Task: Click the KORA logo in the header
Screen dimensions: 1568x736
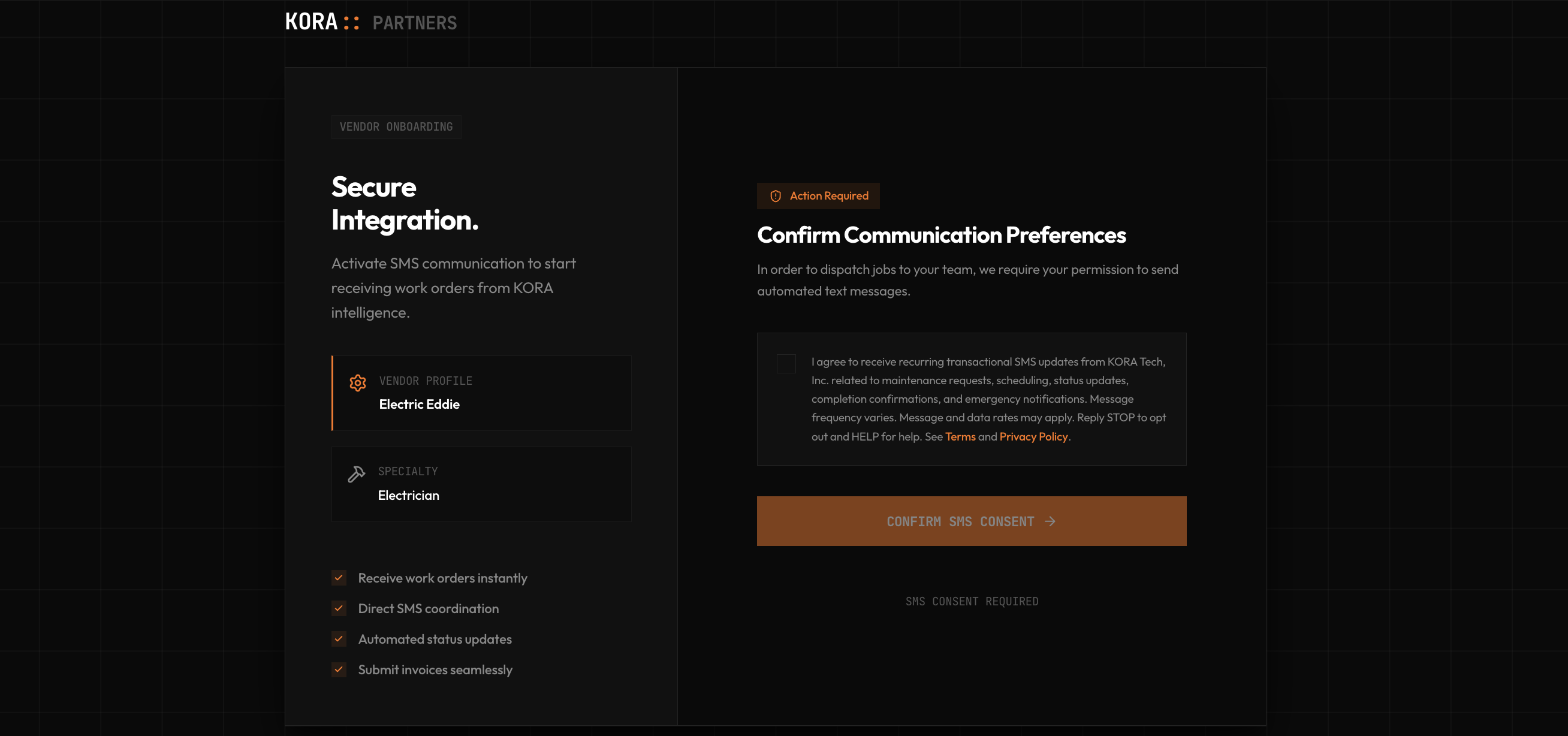Action: (311, 22)
